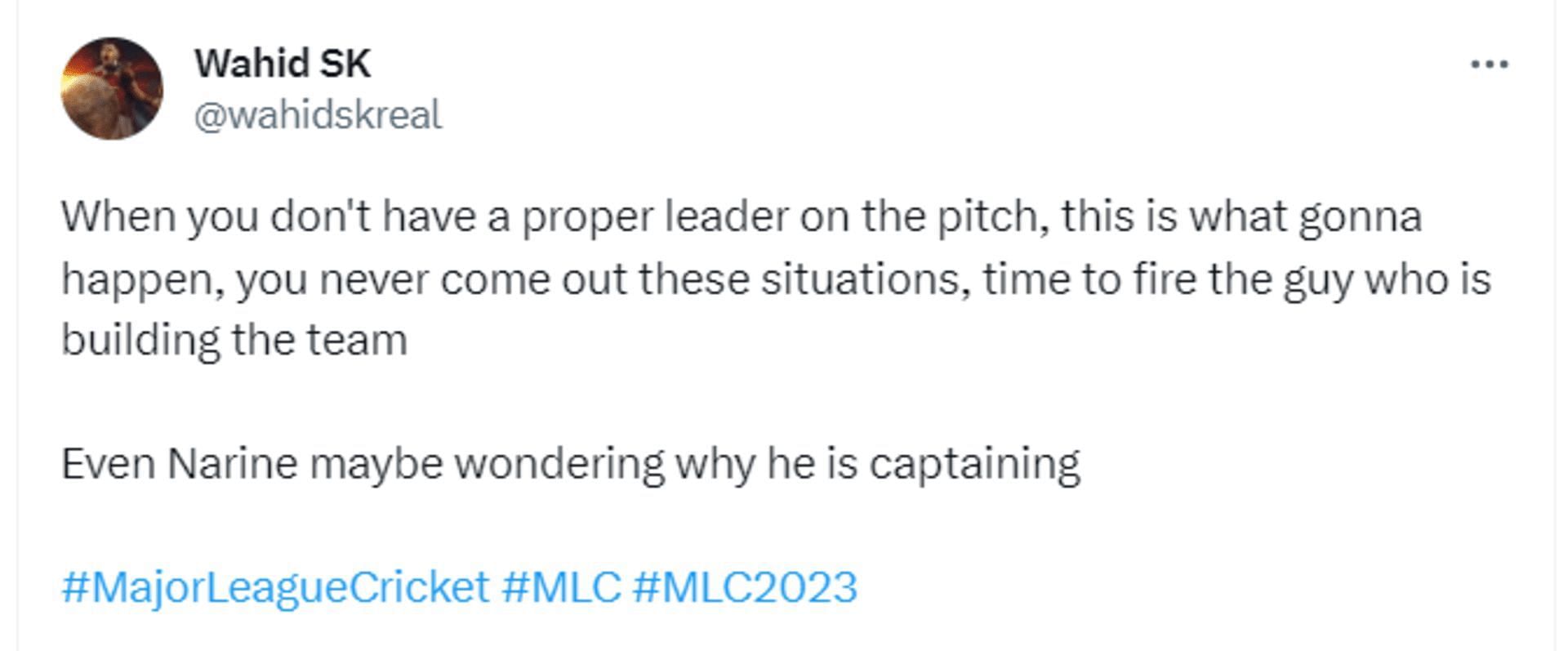This screenshot has width=1568, height=651.
Task: Click blank gap between the two paragraphs
Action: coord(572,402)
